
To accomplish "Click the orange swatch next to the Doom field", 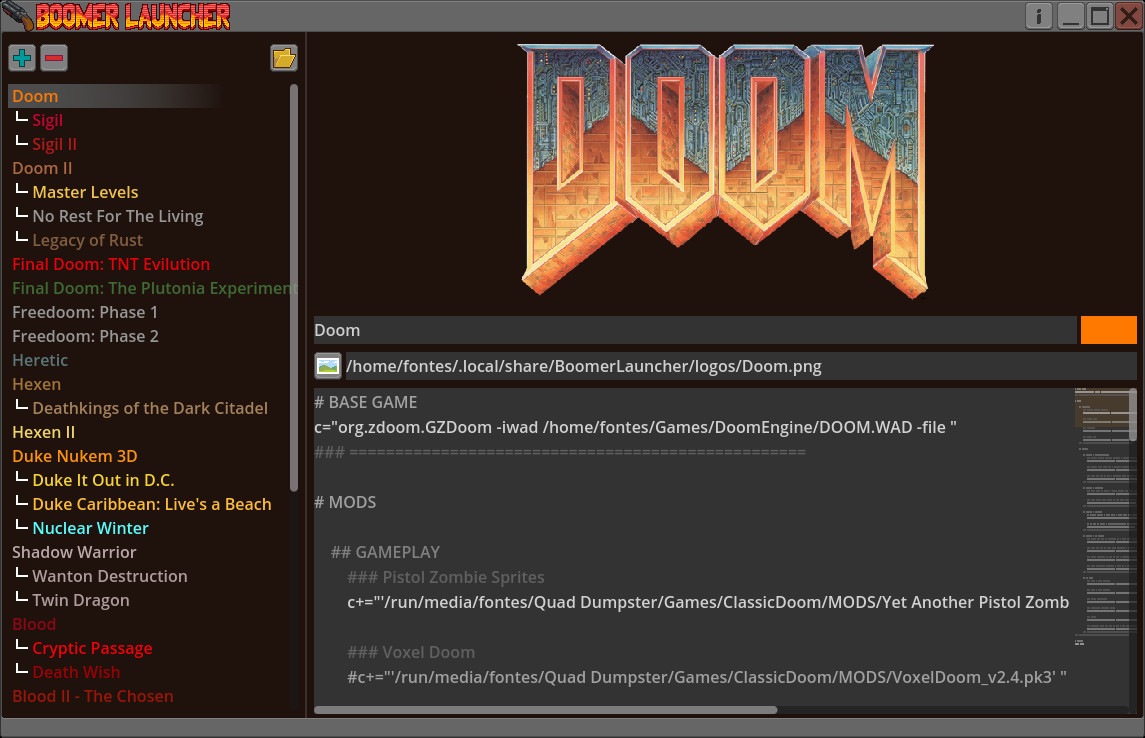I will (1109, 329).
